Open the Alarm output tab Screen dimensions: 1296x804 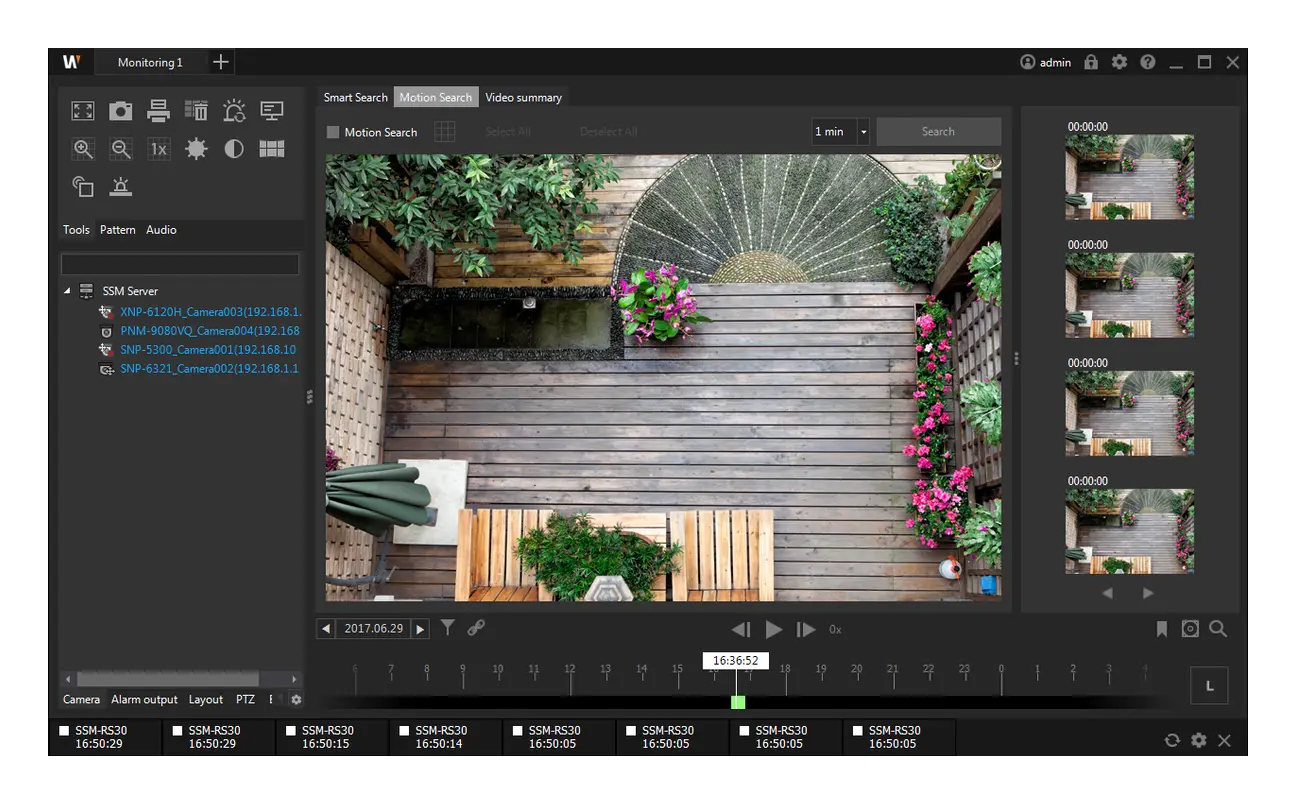coord(144,700)
